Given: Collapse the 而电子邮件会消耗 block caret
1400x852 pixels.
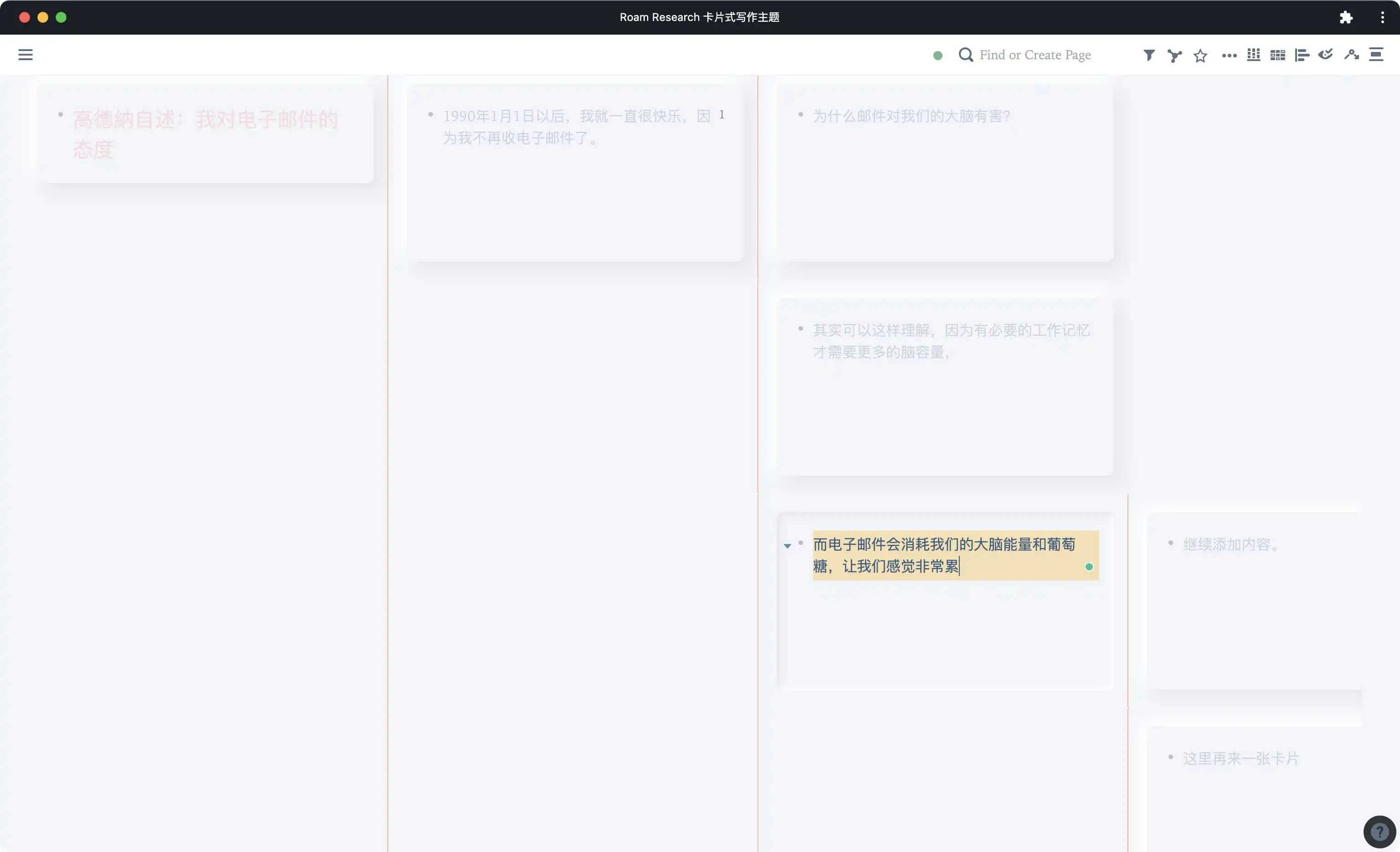Looking at the screenshot, I should pos(787,546).
